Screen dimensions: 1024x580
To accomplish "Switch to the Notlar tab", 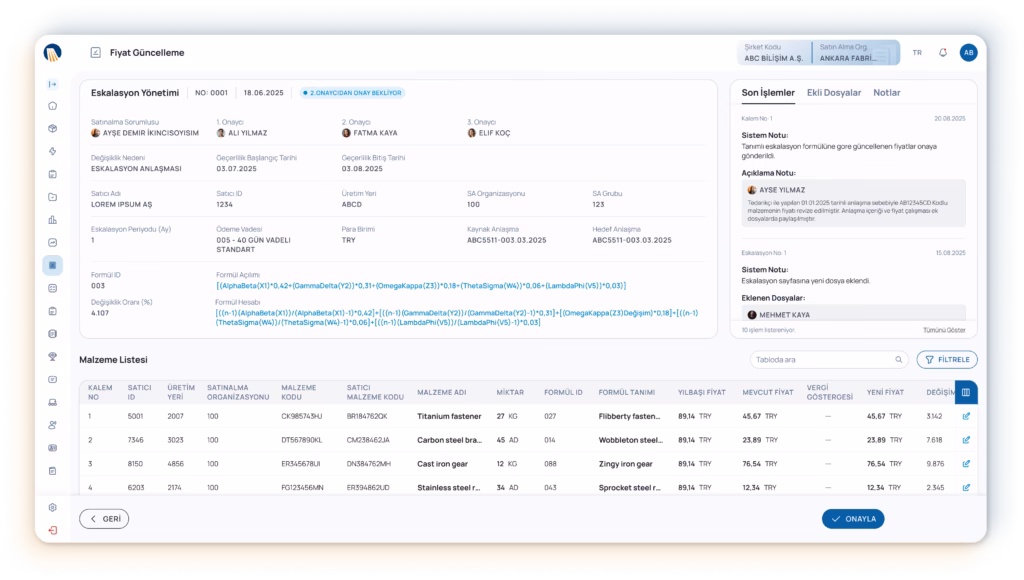I will (x=887, y=93).
